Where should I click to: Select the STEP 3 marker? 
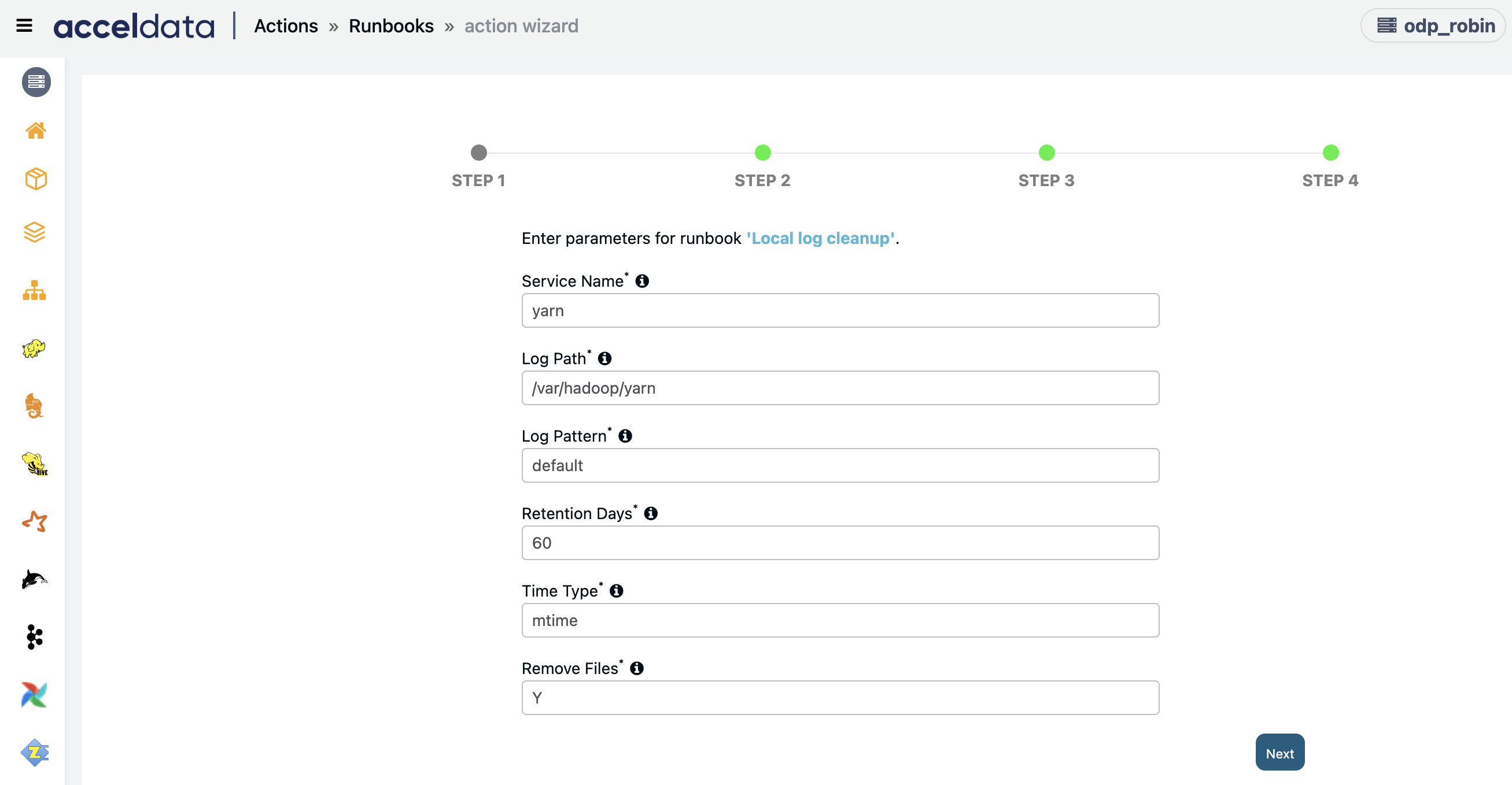1046,153
